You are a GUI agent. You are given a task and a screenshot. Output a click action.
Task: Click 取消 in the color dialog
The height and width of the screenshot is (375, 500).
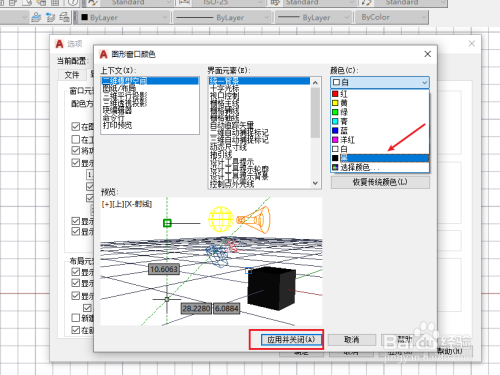click(352, 340)
